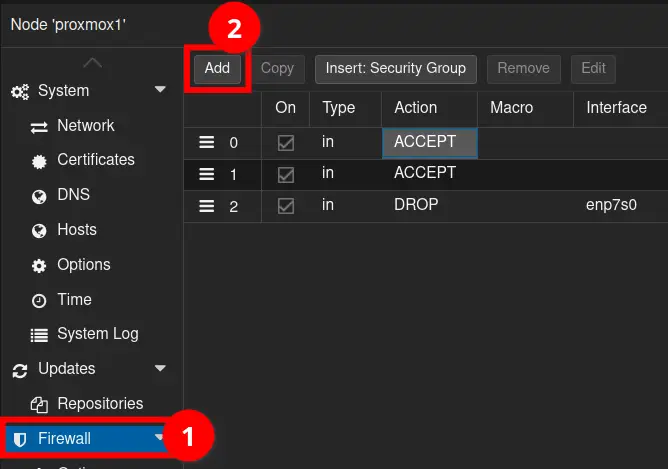
Task: Click the Network arrows icon
Action: coord(39,127)
